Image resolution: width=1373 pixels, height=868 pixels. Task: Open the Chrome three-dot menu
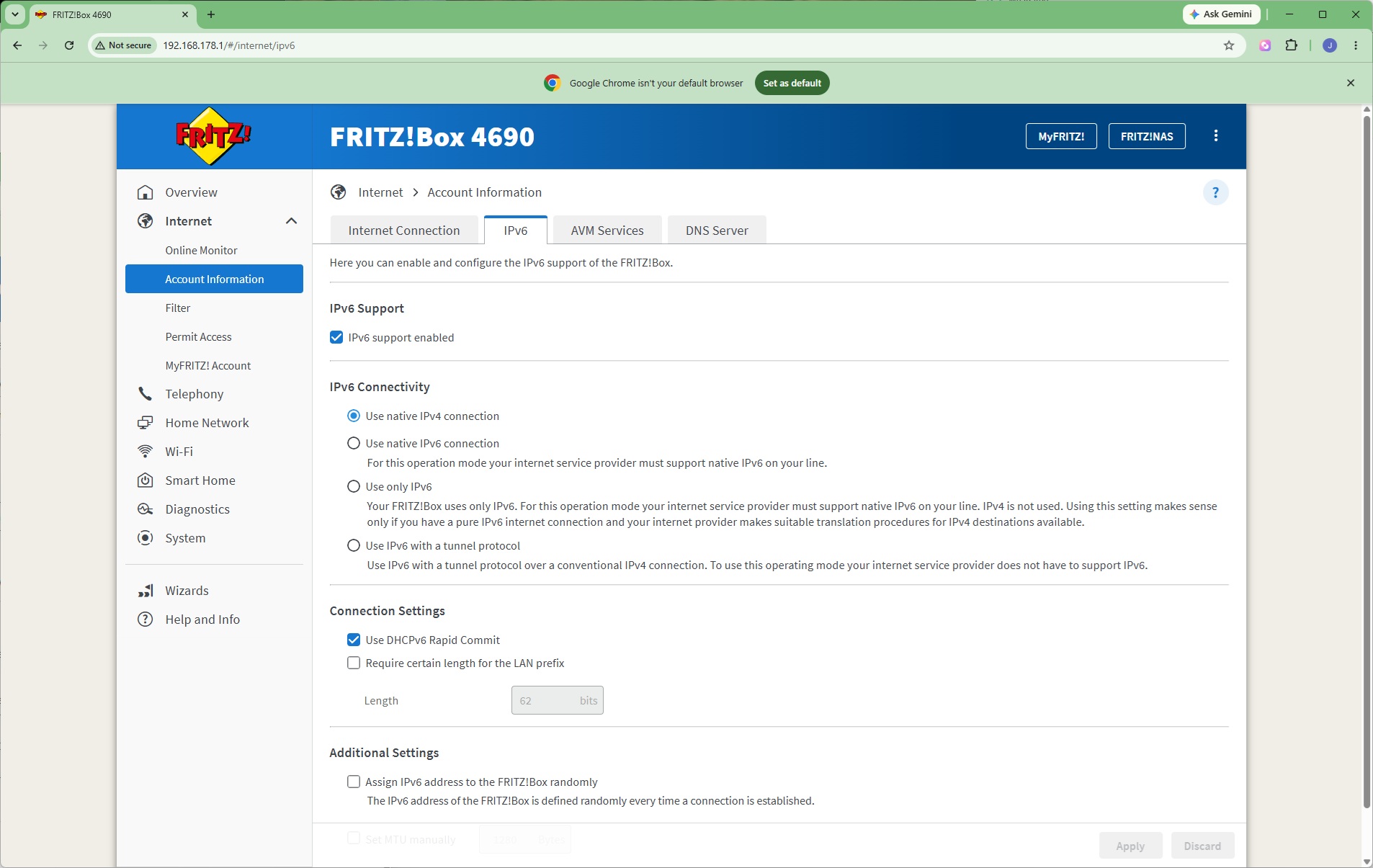pos(1356,45)
